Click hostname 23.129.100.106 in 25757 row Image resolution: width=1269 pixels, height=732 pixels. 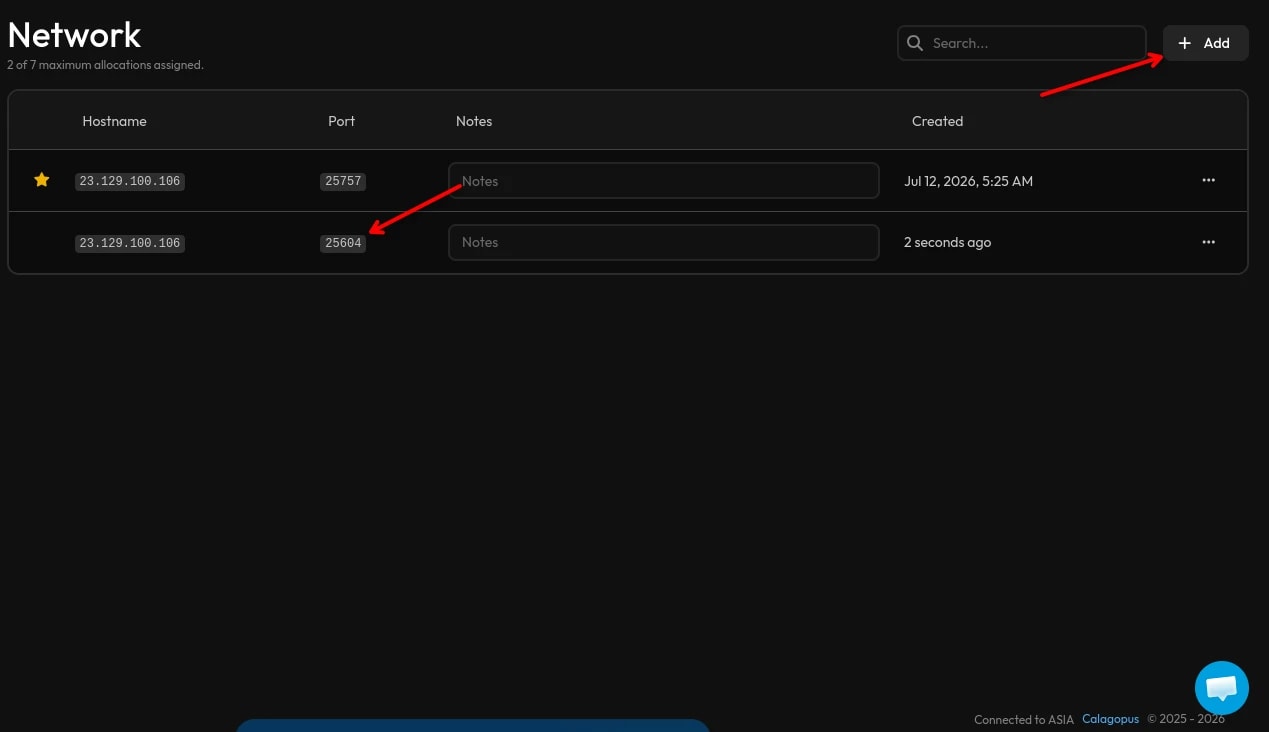130,181
